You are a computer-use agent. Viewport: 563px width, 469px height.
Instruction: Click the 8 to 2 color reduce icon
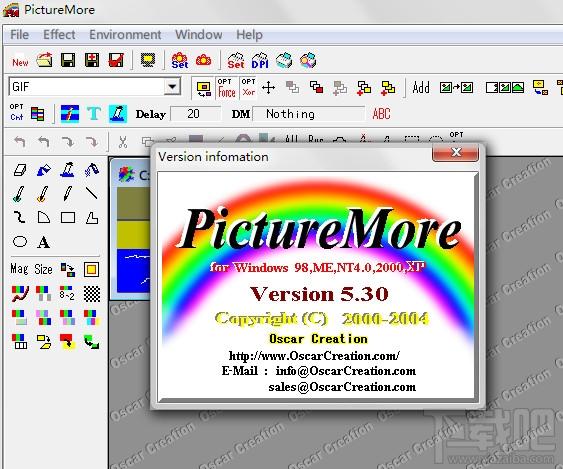(68, 293)
